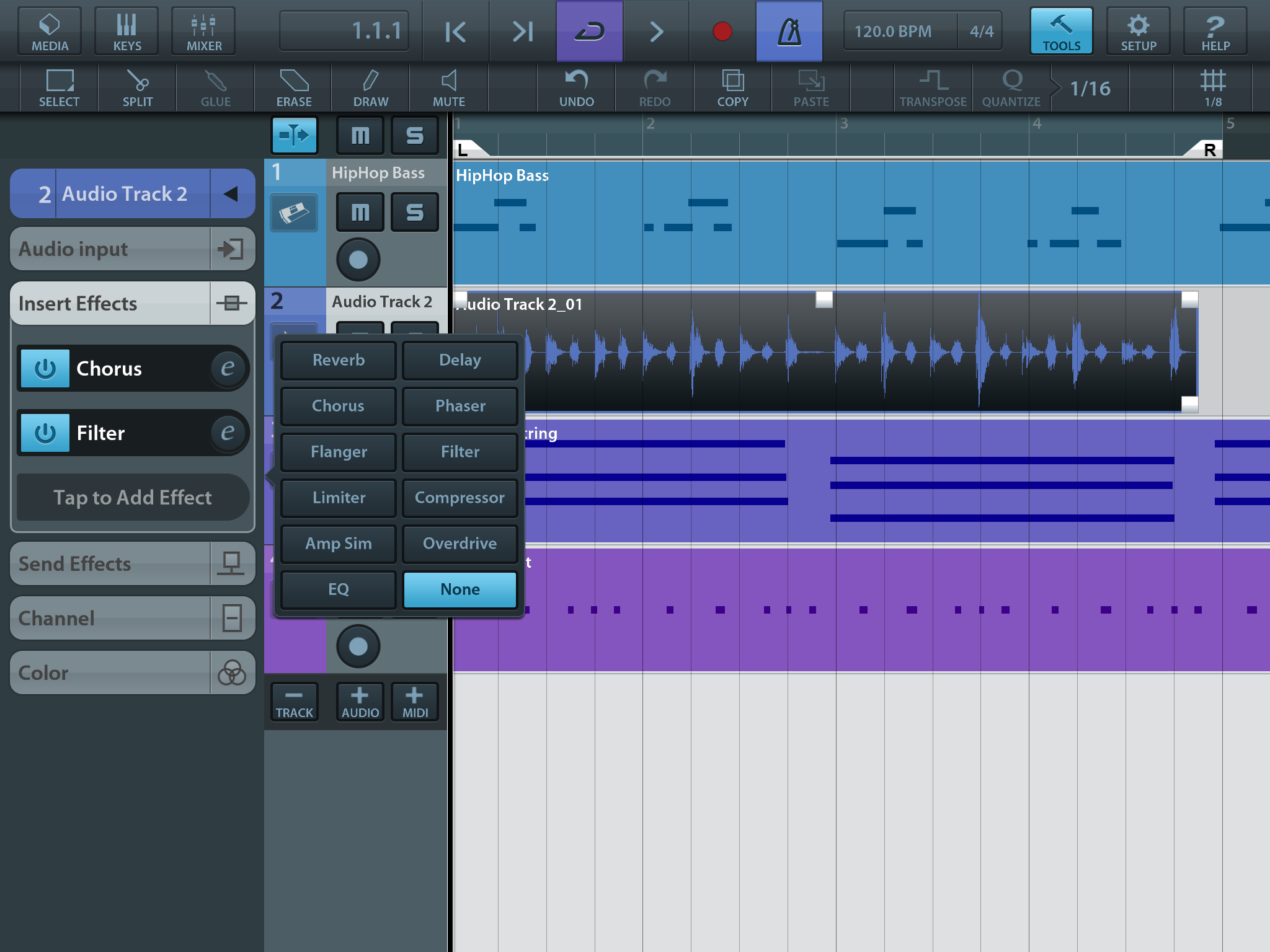Toggle global mute M button
Viewport: 1270px width, 952px height.
[360, 134]
